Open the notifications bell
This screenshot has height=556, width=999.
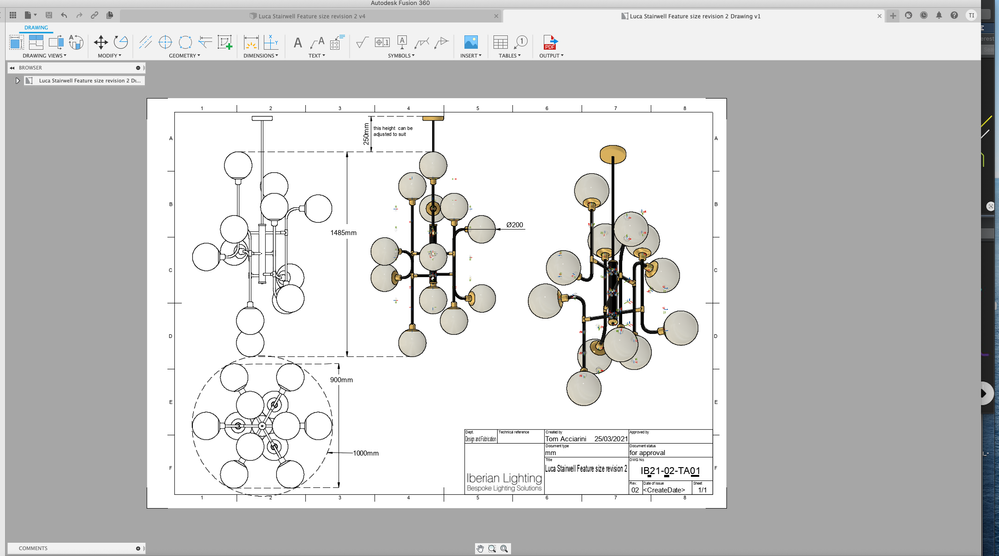pos(939,15)
